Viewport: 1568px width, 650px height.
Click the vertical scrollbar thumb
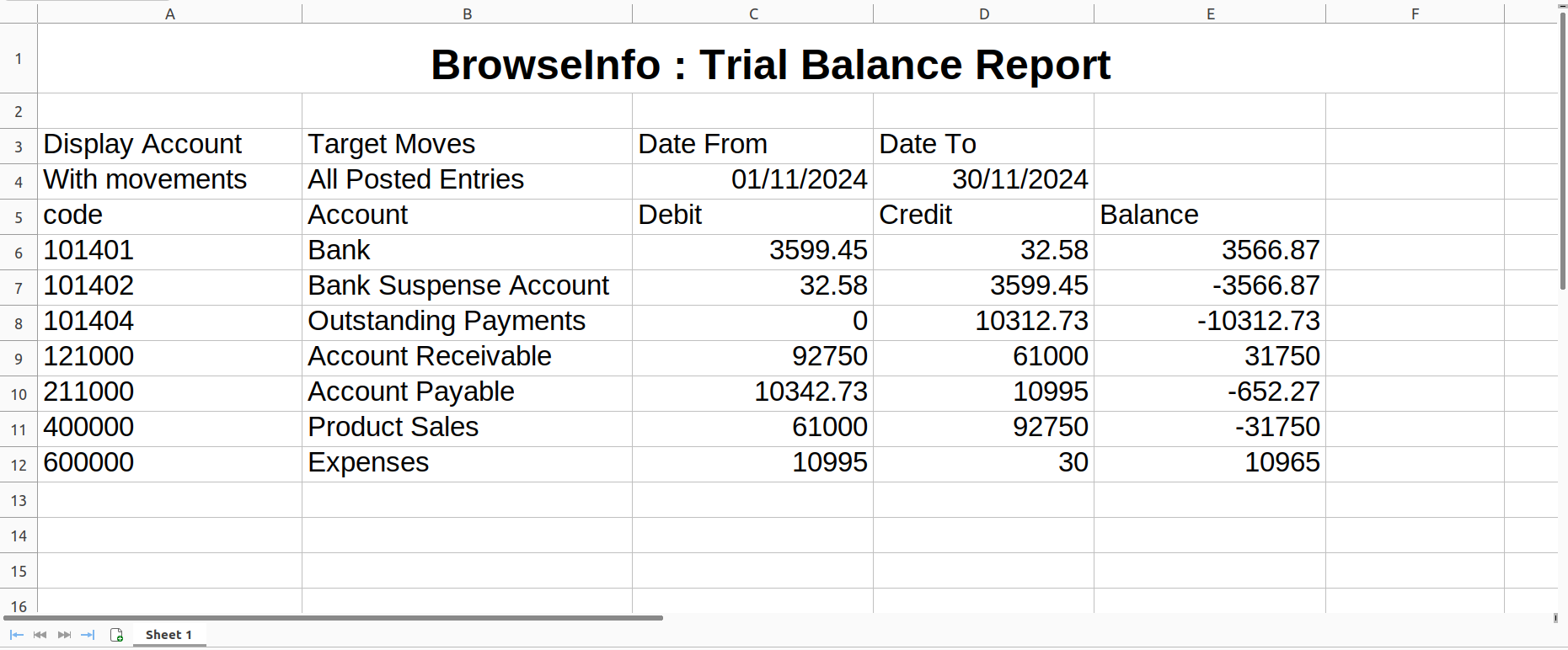click(1563, 152)
